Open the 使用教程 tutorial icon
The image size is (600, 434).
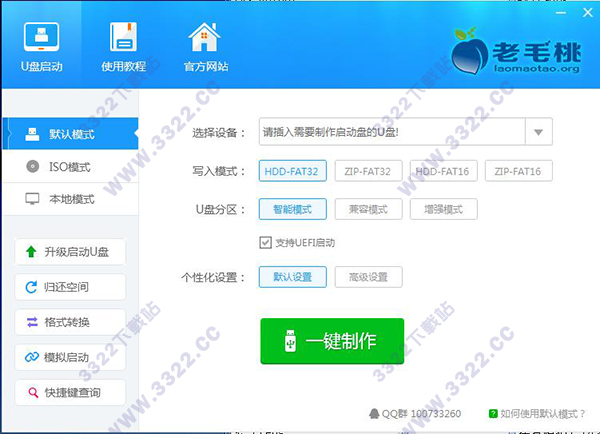(123, 37)
